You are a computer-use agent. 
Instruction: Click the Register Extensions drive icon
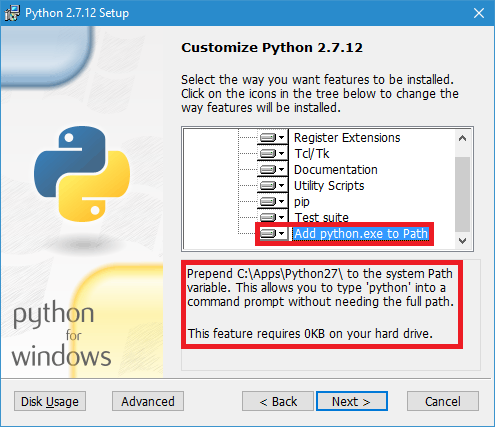(x=268, y=137)
